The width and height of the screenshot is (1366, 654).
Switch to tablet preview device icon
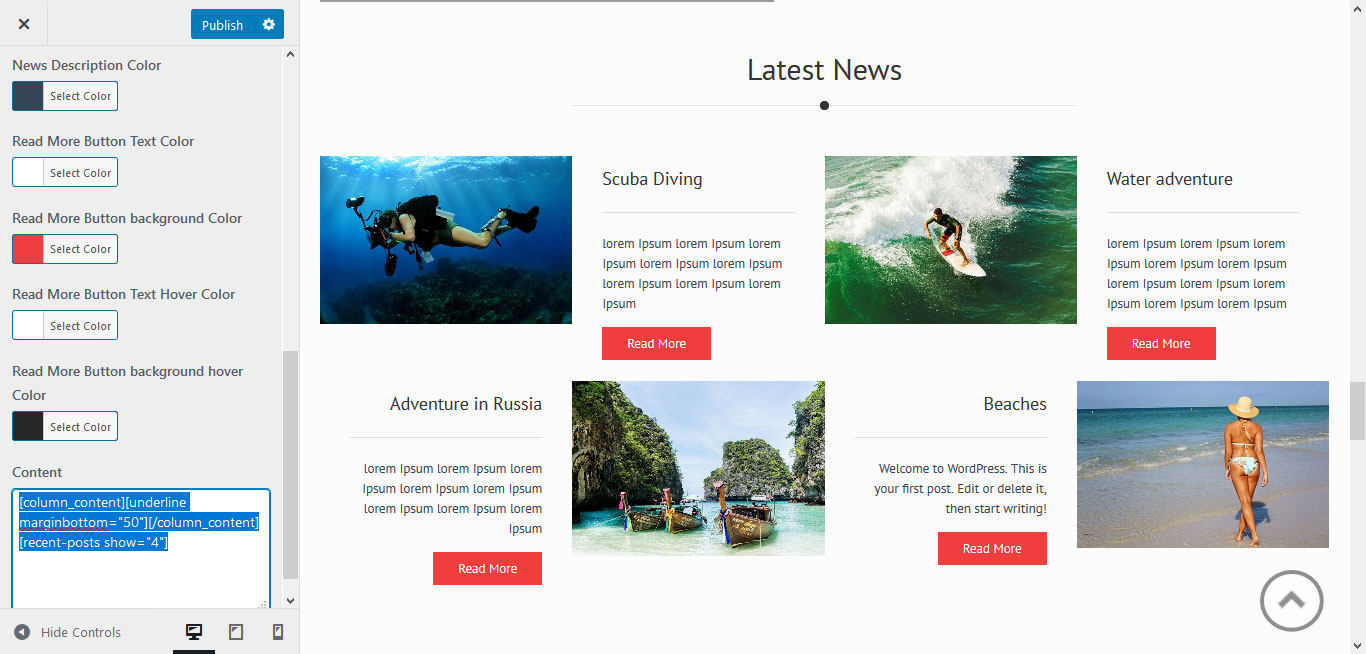(x=236, y=632)
